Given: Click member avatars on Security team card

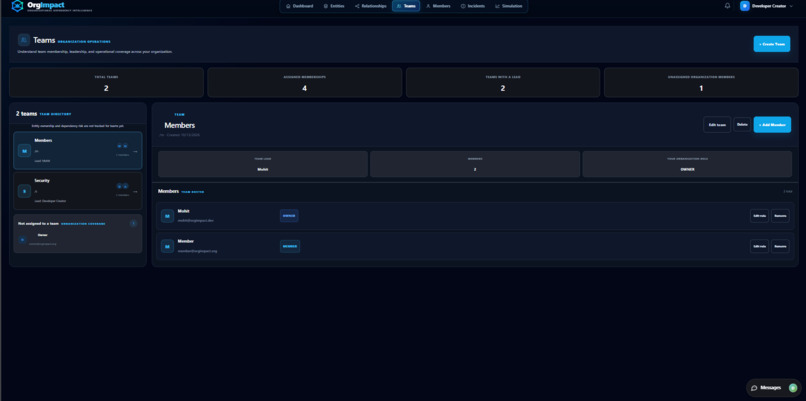Looking at the screenshot, I should [122, 186].
